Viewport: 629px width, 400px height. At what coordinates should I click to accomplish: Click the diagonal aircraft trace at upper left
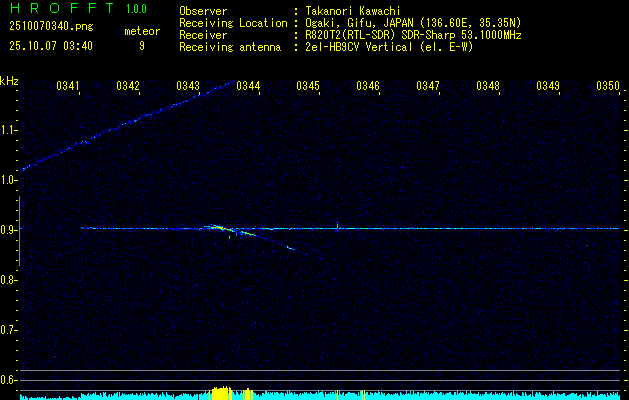[128, 125]
